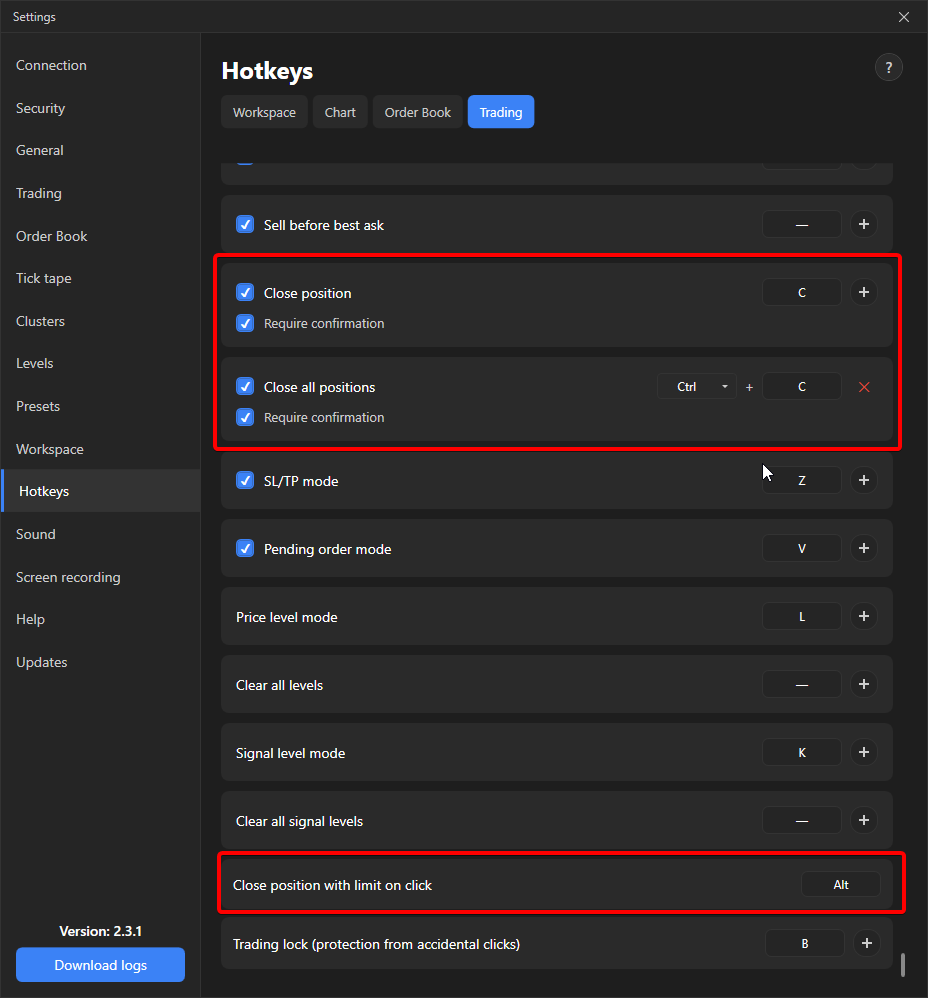The height and width of the screenshot is (998, 928).
Task: Uncheck the Close all positions checkbox
Action: click(x=245, y=386)
